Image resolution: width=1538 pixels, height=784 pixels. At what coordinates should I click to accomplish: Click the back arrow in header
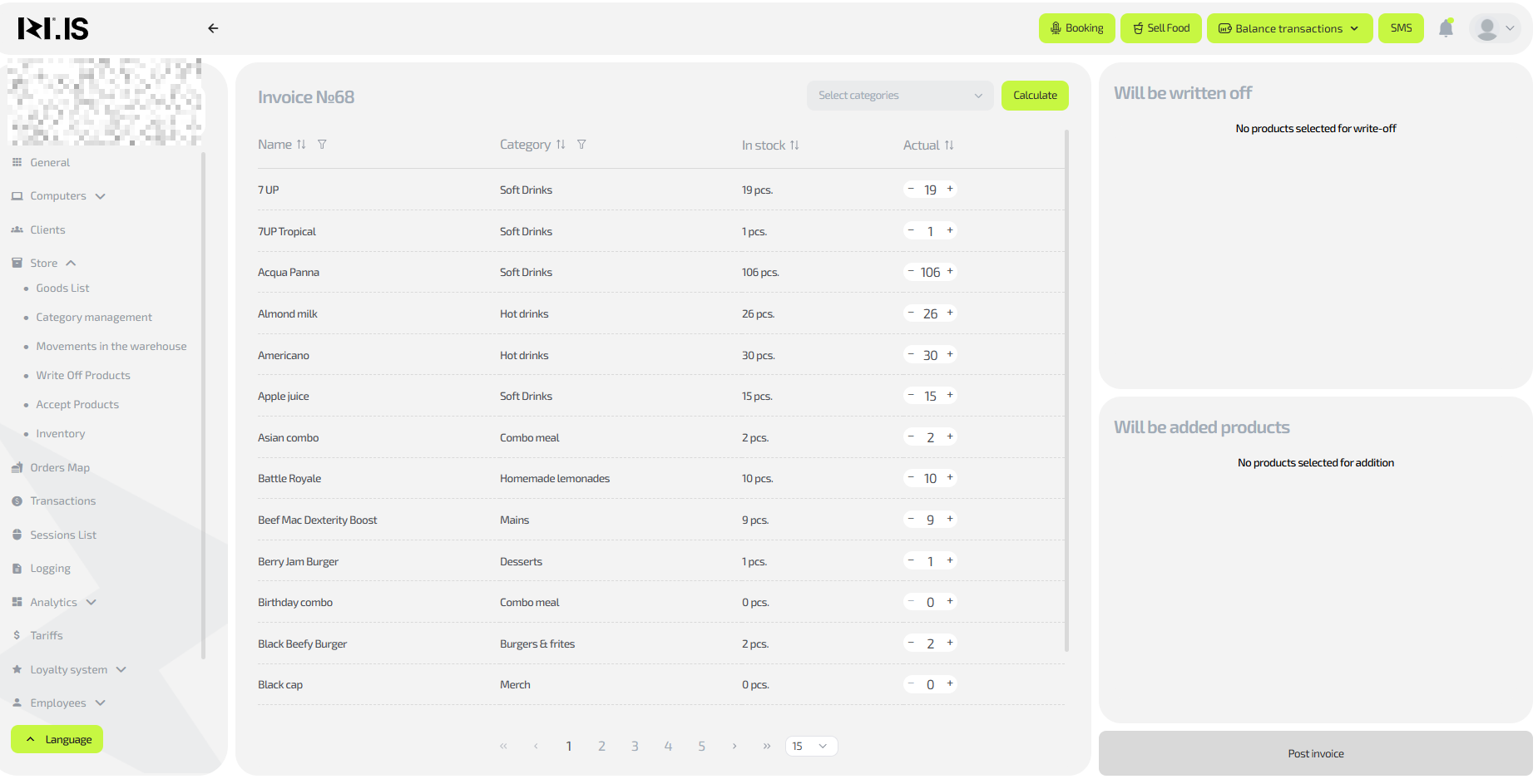point(213,28)
